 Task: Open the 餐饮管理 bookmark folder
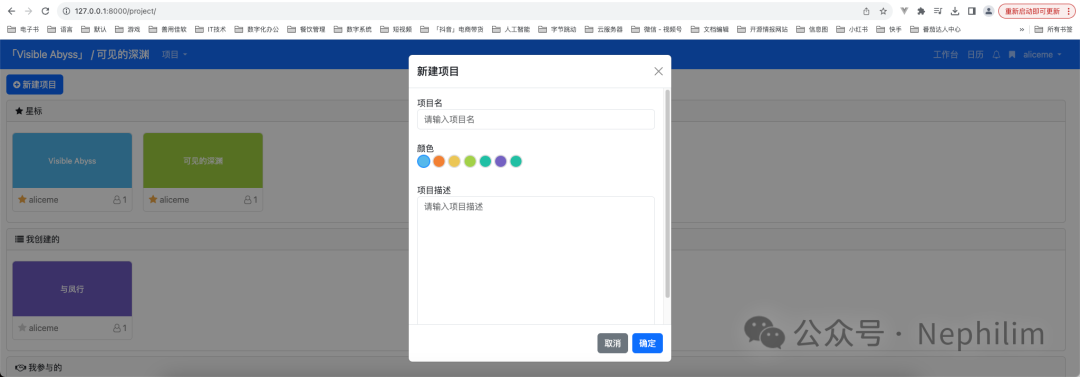[x=306, y=30]
